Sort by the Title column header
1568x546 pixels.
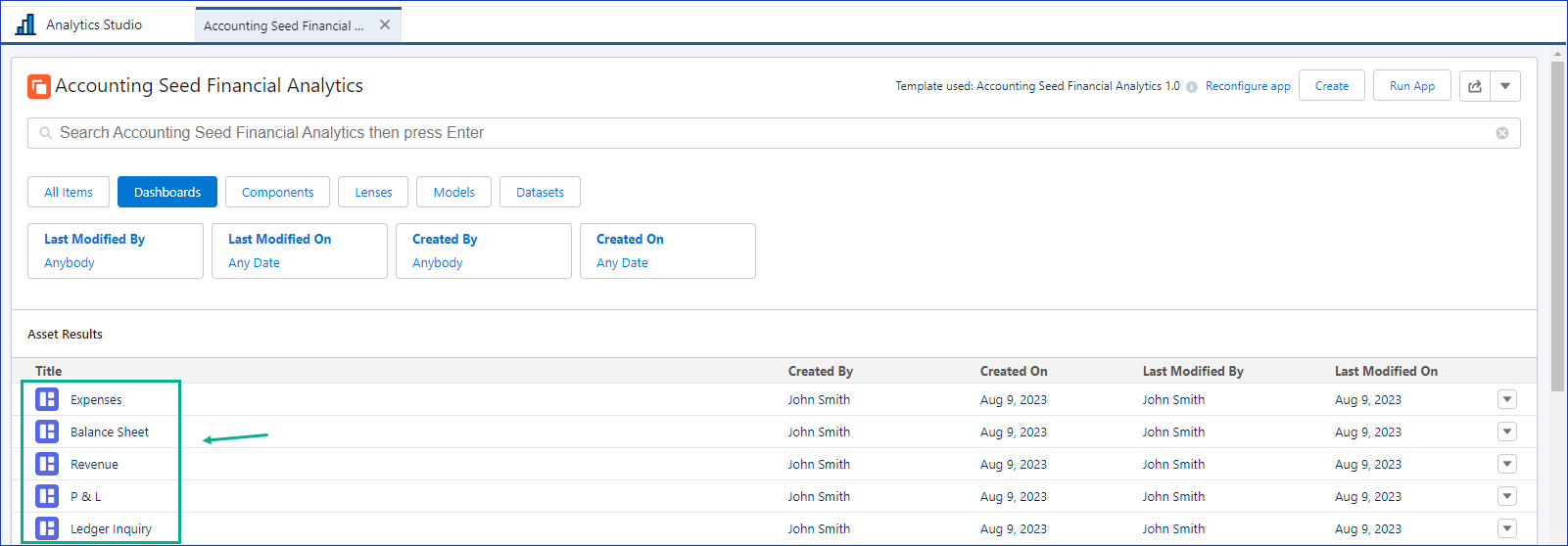tap(48, 371)
